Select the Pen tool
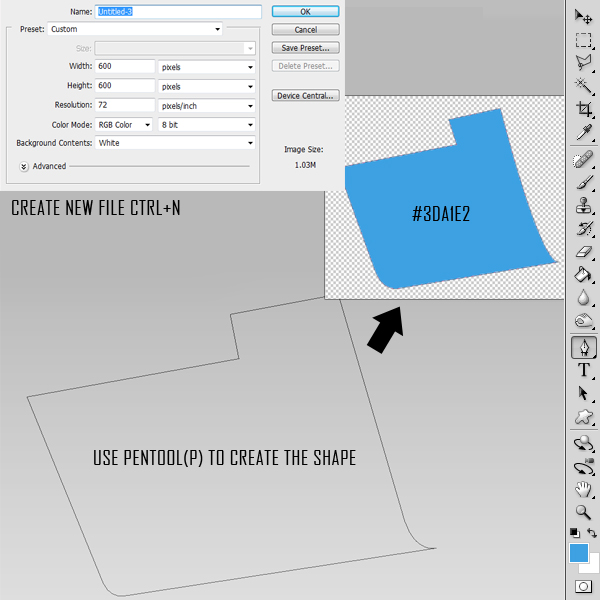 pos(584,347)
